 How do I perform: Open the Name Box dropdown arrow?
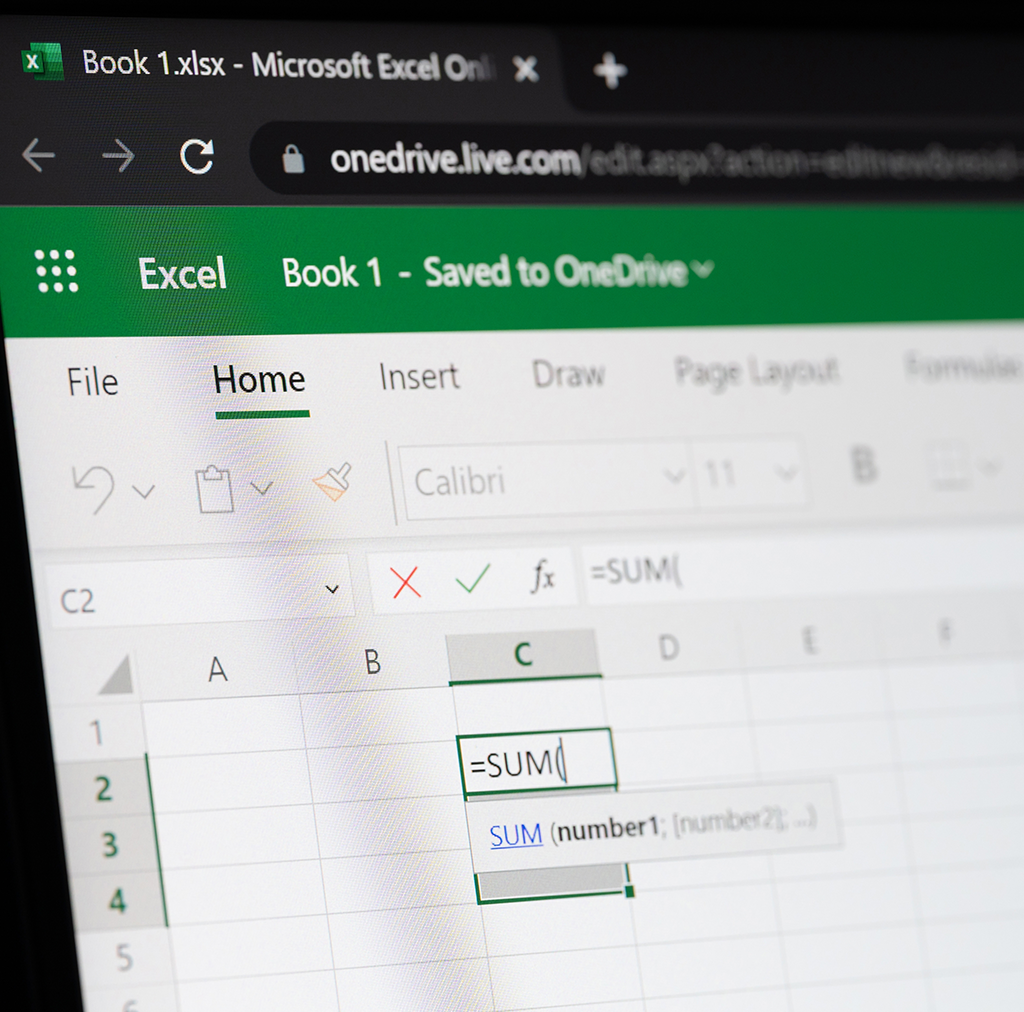tap(332, 590)
